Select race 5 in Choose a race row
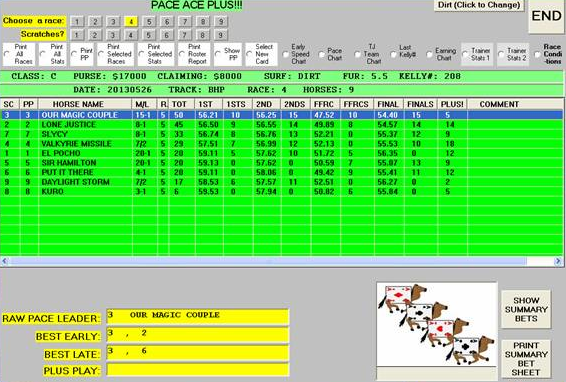This screenshot has height=382, width=566. pyautogui.click(x=149, y=22)
